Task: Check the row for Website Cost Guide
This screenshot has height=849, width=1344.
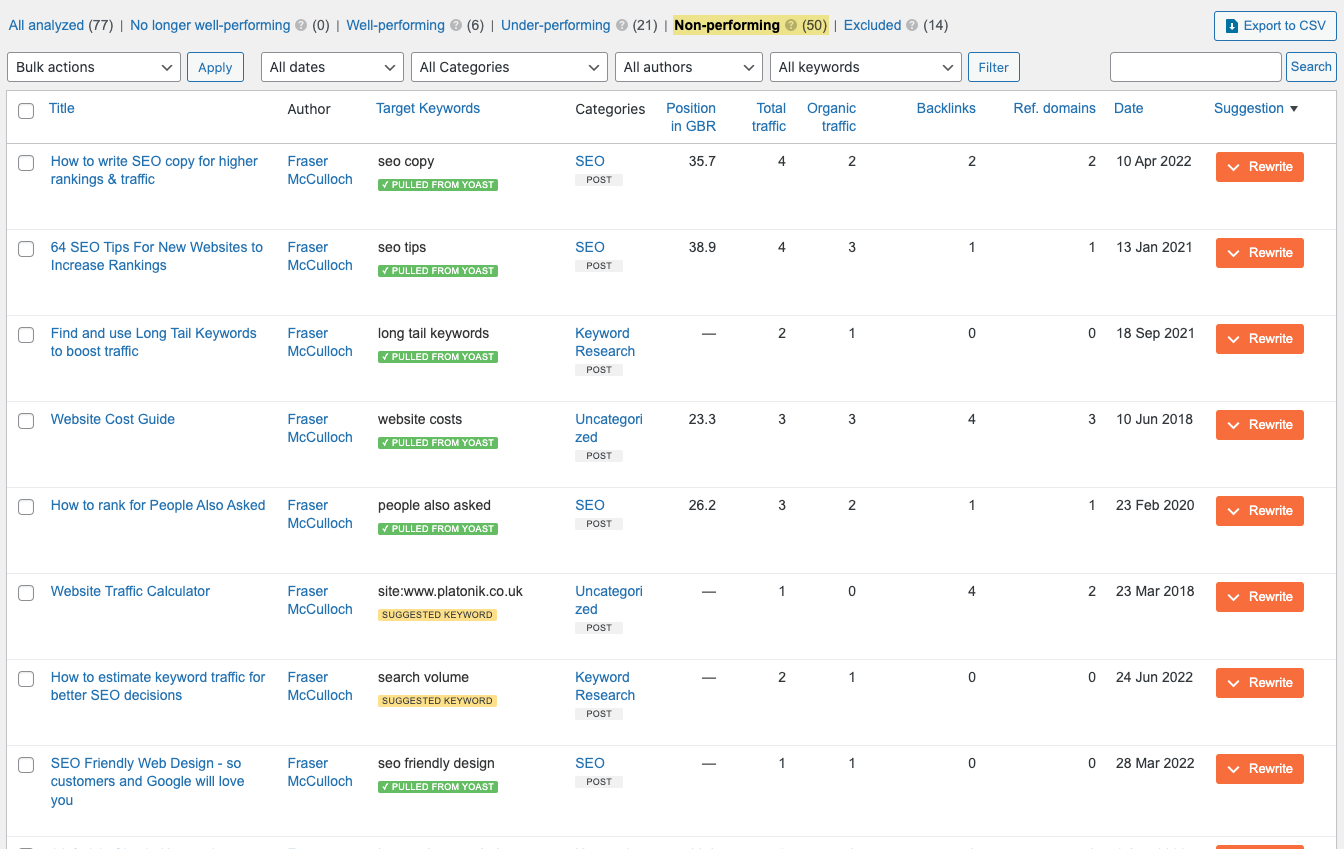Action: click(26, 421)
